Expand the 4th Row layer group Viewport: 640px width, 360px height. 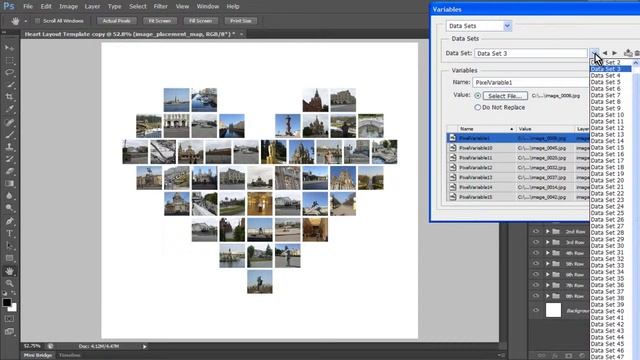point(548,253)
